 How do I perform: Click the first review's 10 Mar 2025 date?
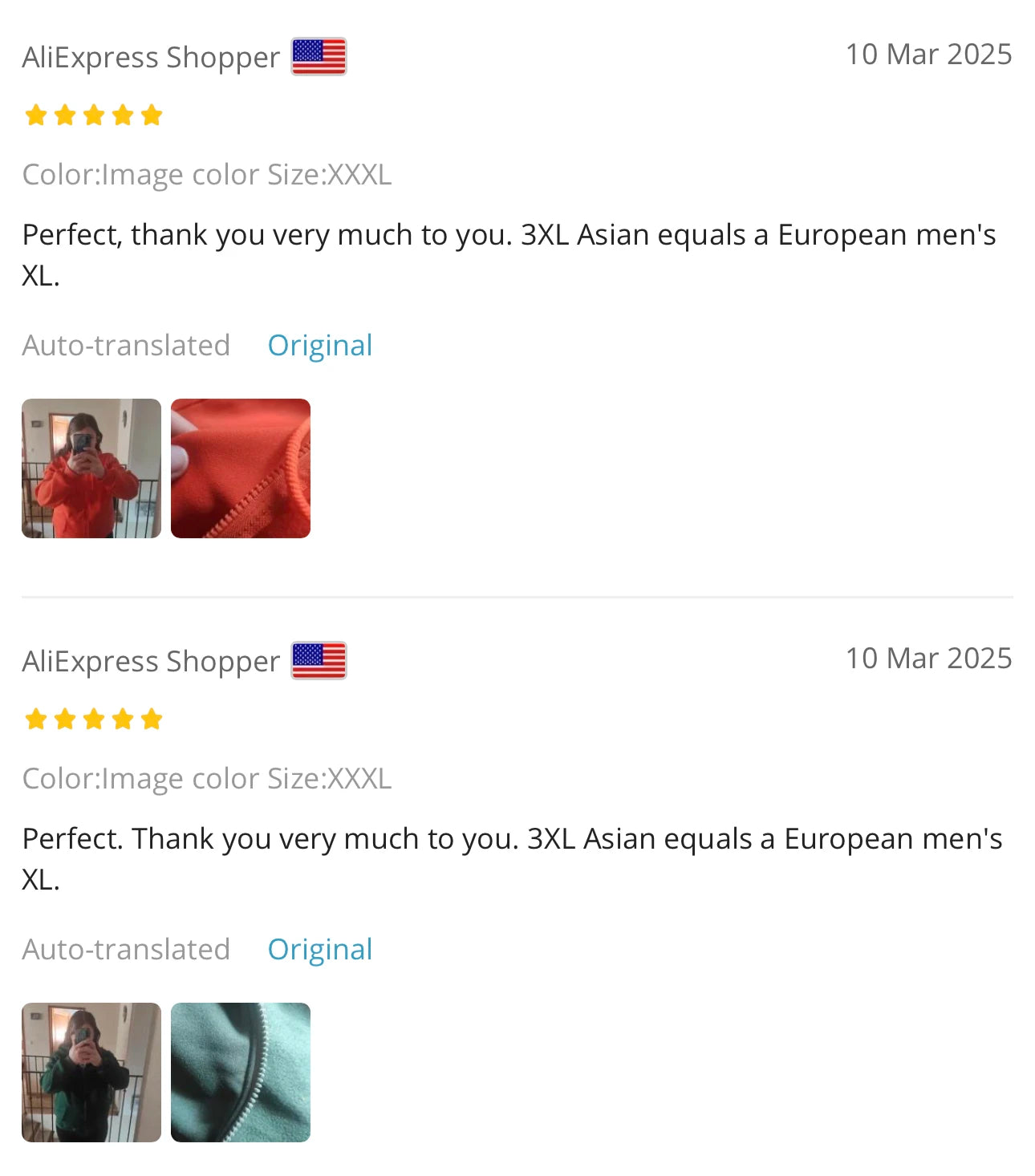929,55
